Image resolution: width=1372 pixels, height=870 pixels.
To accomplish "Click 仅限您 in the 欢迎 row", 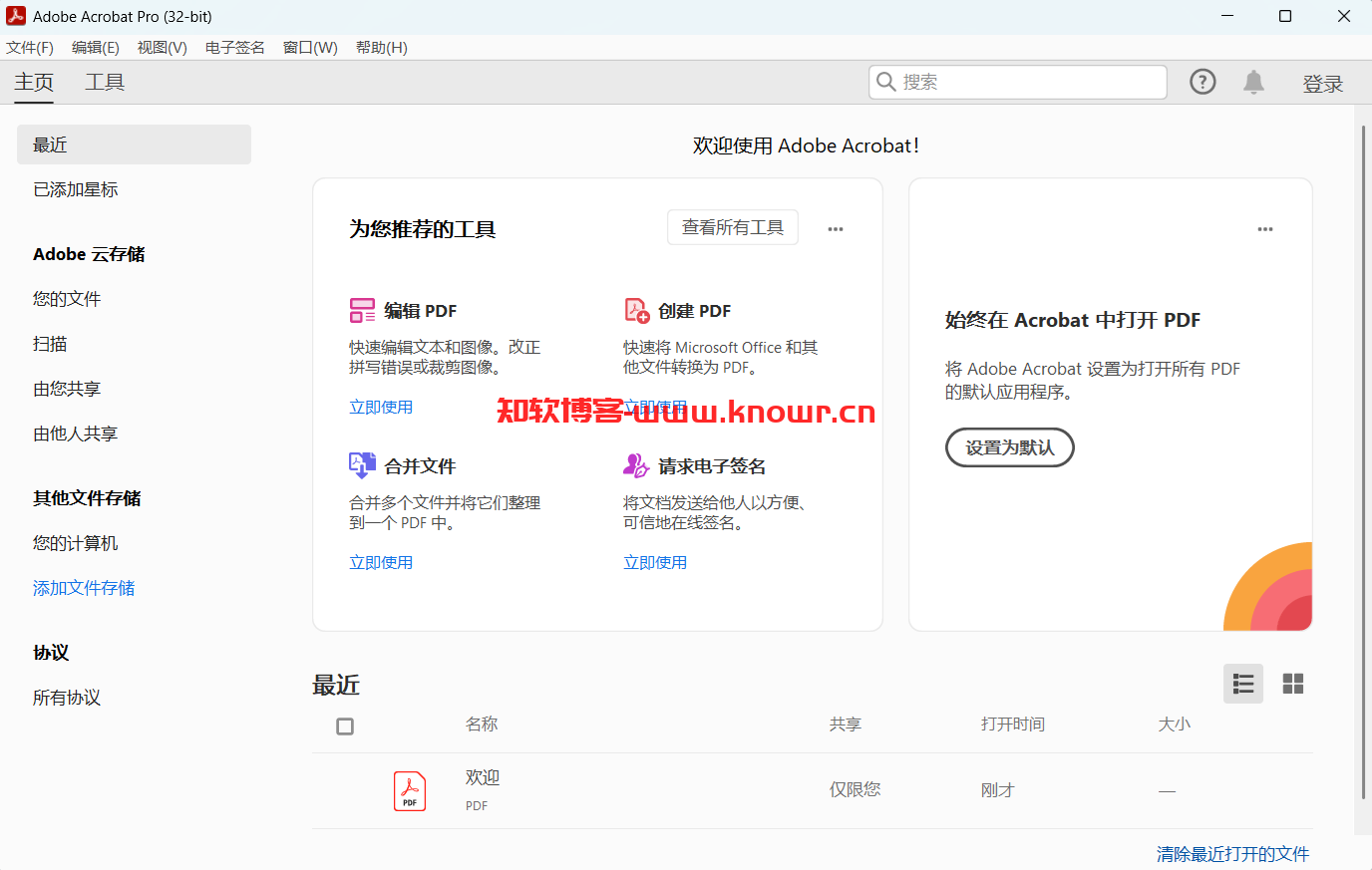I will 856,789.
